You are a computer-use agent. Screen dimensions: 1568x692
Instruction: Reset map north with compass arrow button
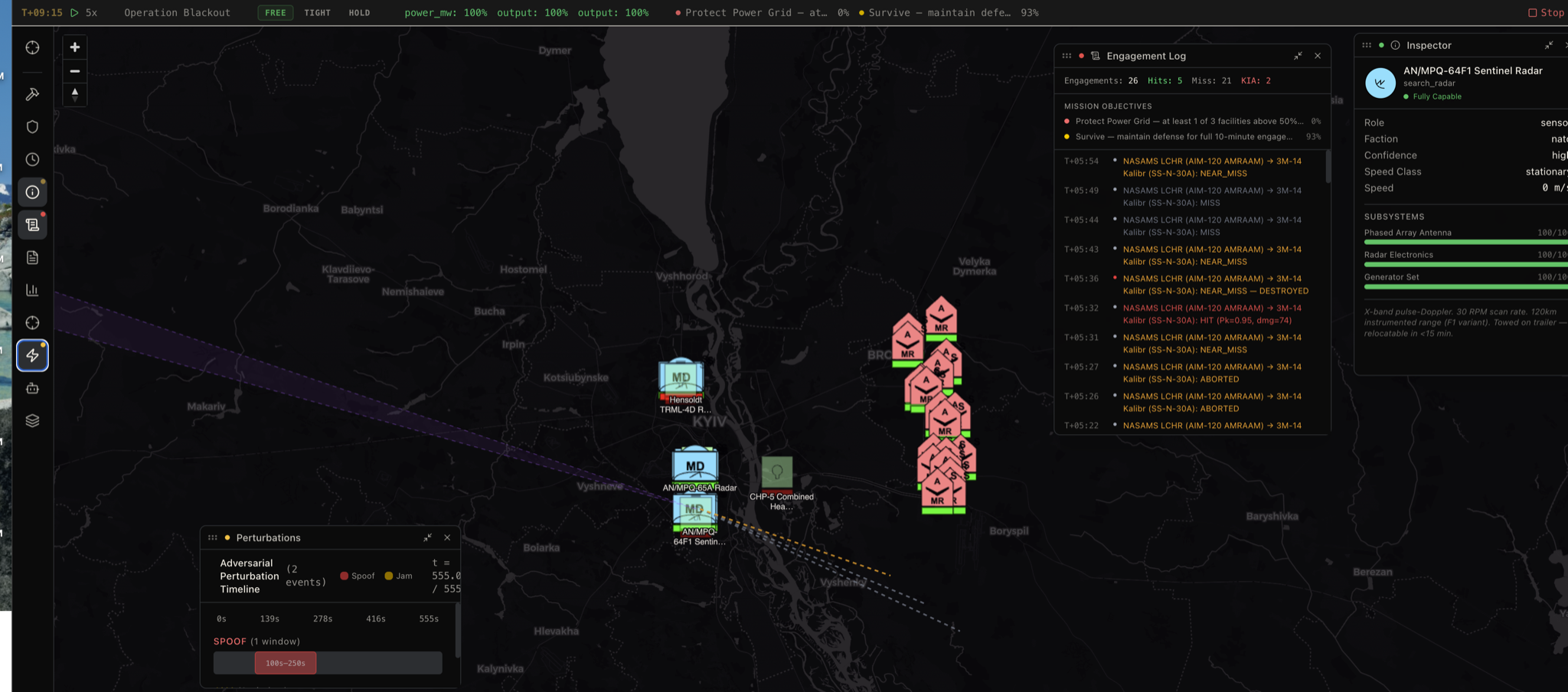[74, 94]
